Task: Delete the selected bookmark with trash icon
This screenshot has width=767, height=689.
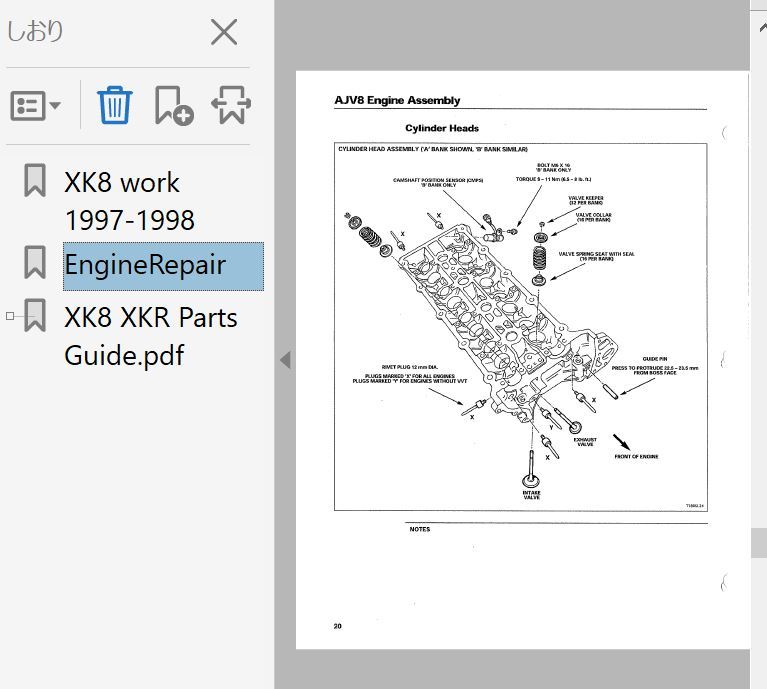Action: (114, 105)
